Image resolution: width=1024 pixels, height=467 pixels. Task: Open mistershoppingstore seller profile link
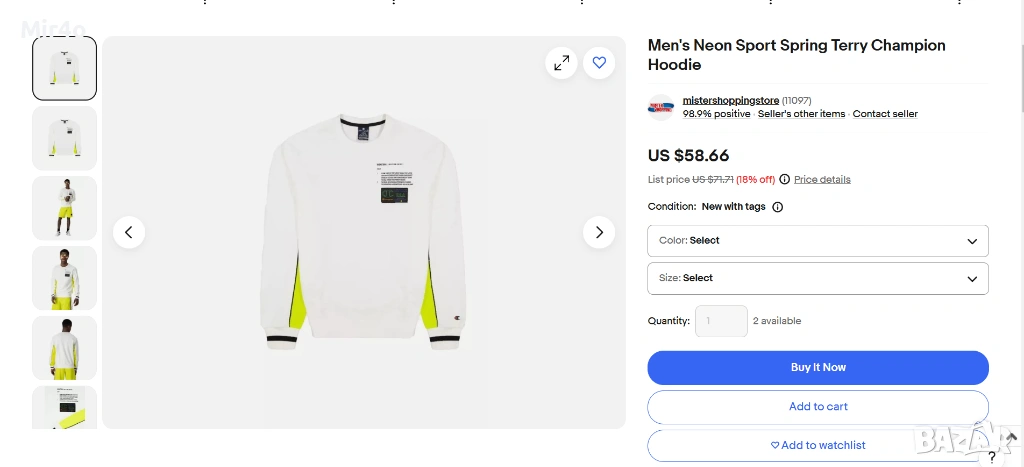pyautogui.click(x=730, y=101)
